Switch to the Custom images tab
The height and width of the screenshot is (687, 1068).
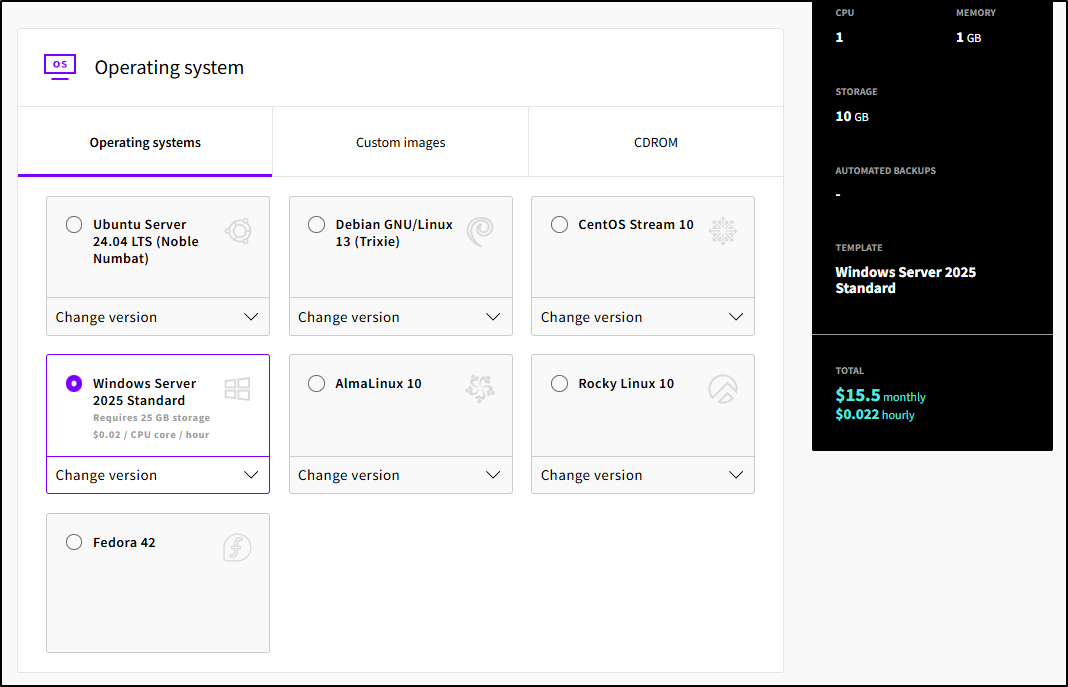pyautogui.click(x=400, y=142)
